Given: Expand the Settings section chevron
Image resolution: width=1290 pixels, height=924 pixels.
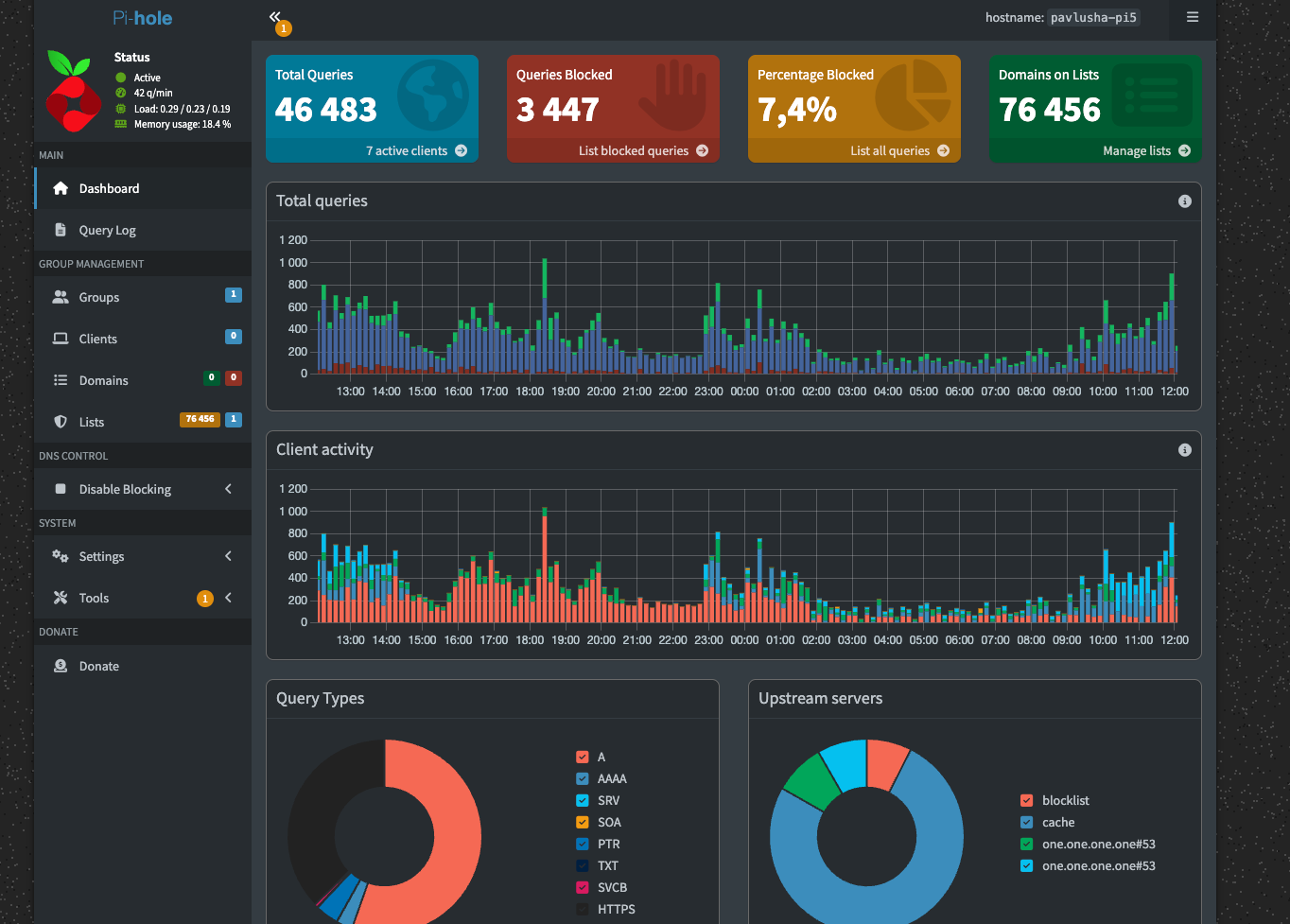Looking at the screenshot, I should (x=227, y=556).
